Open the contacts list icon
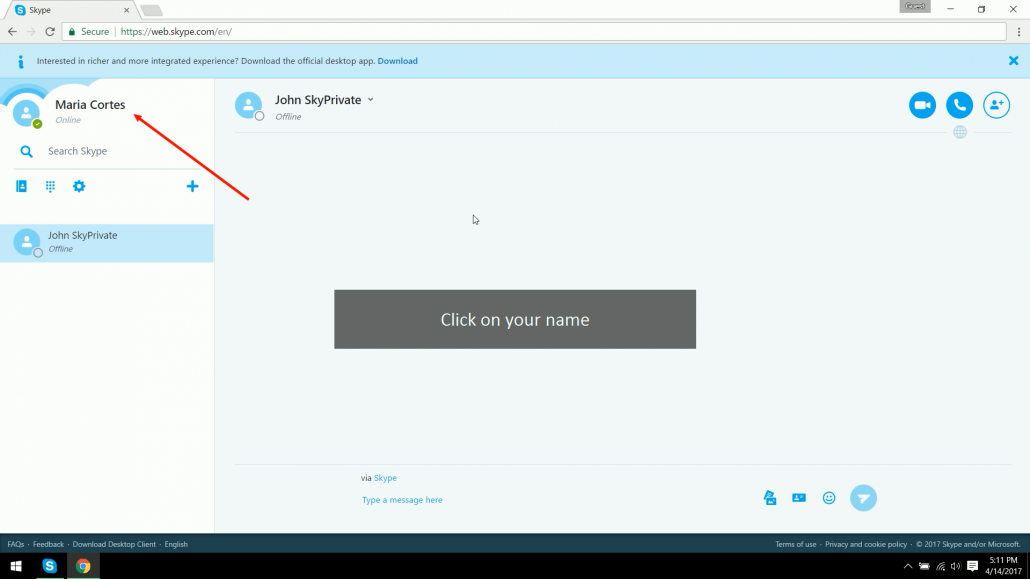 click(x=21, y=186)
